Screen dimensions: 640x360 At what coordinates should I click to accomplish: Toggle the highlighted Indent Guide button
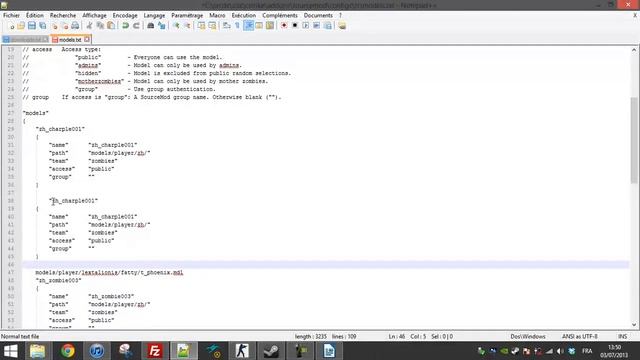[248, 26]
